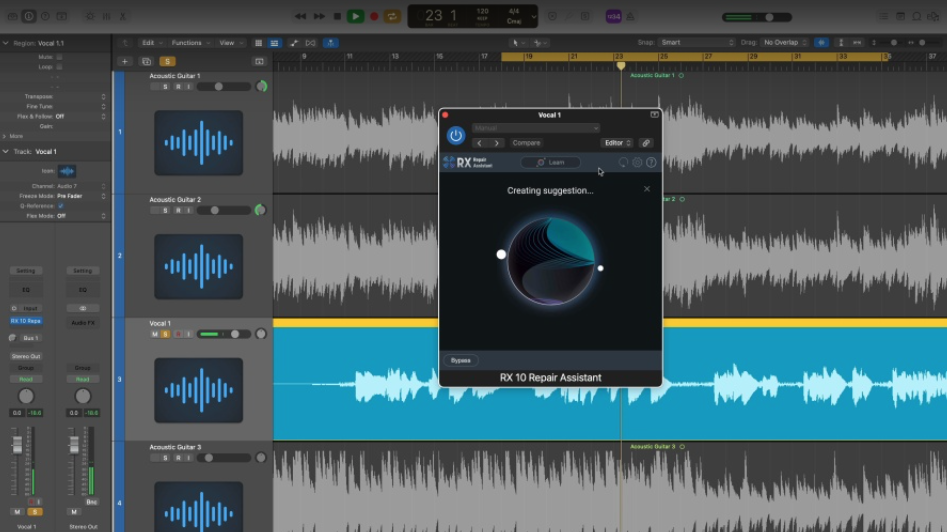Click the add track plus icon
Viewport: 947px width, 532px height.
[x=125, y=61]
